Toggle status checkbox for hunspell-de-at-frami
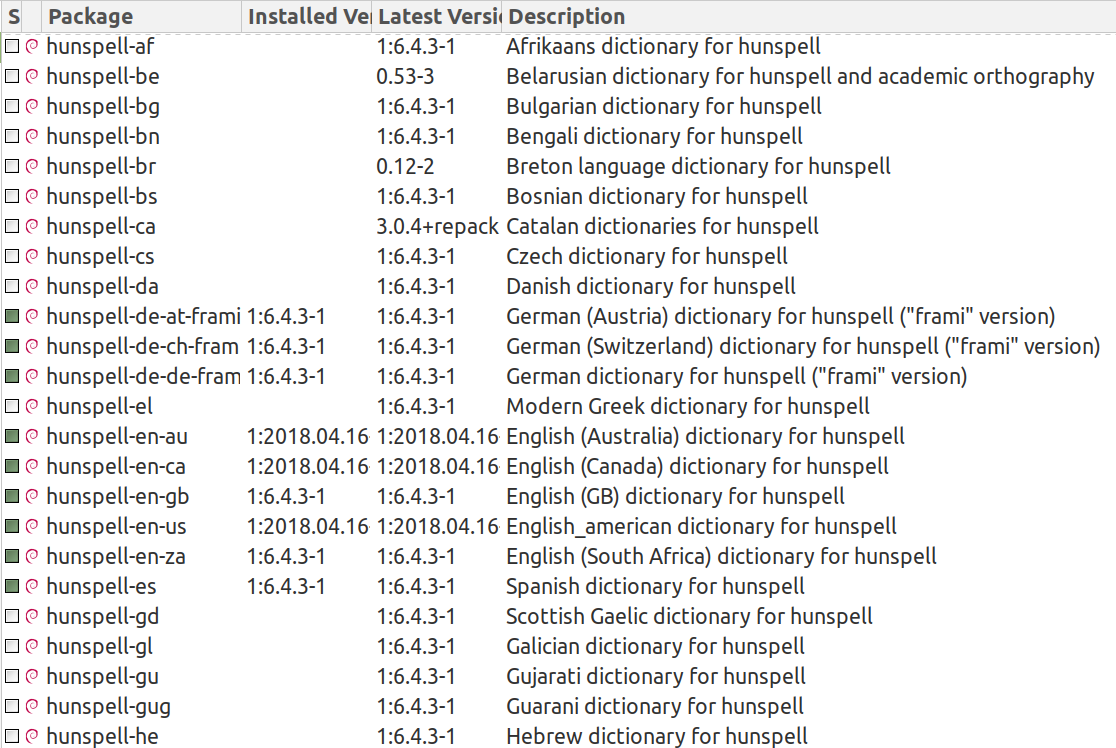This screenshot has width=1116, height=748. [x=12, y=316]
